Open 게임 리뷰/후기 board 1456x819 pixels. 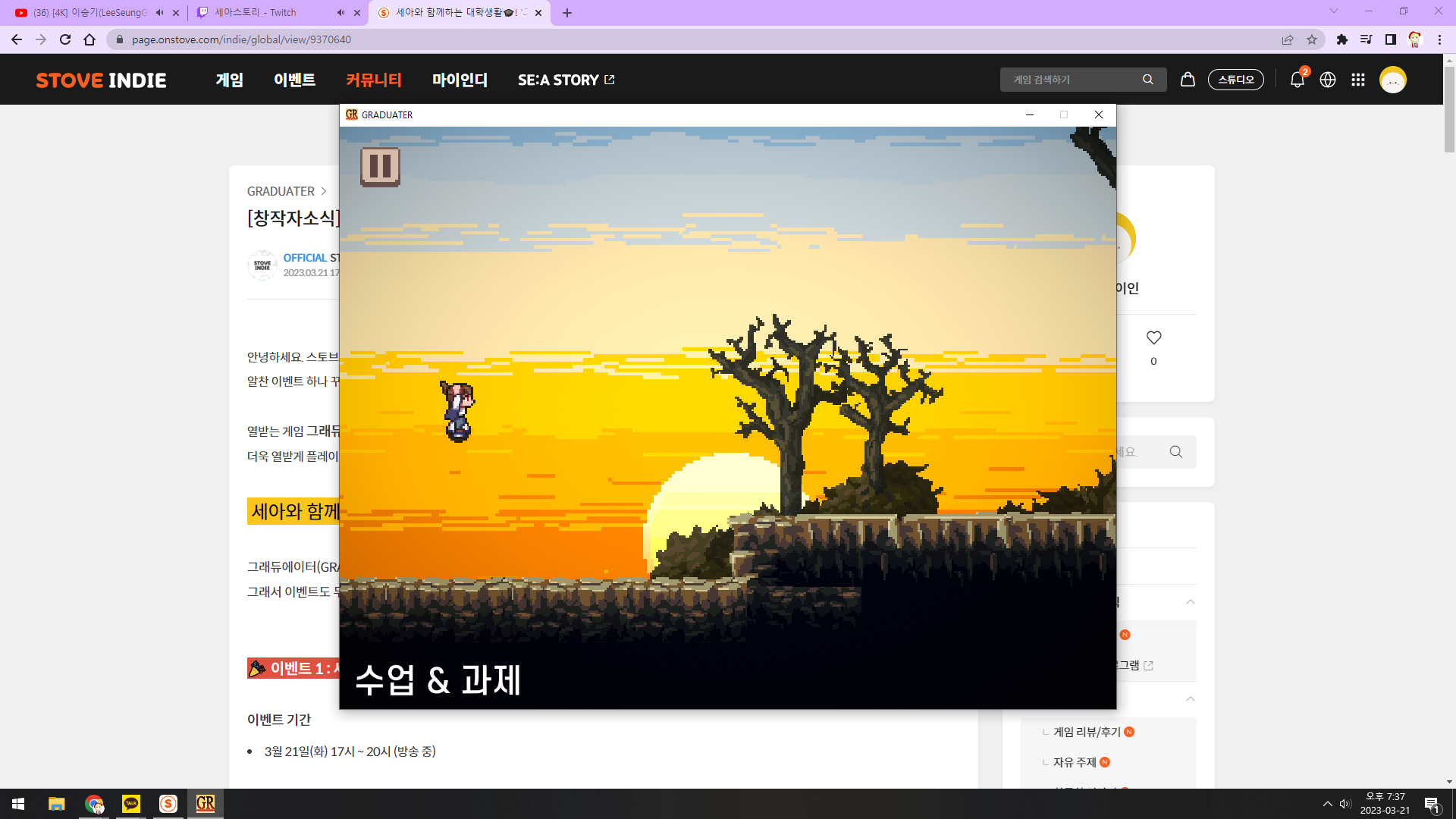[1087, 732]
